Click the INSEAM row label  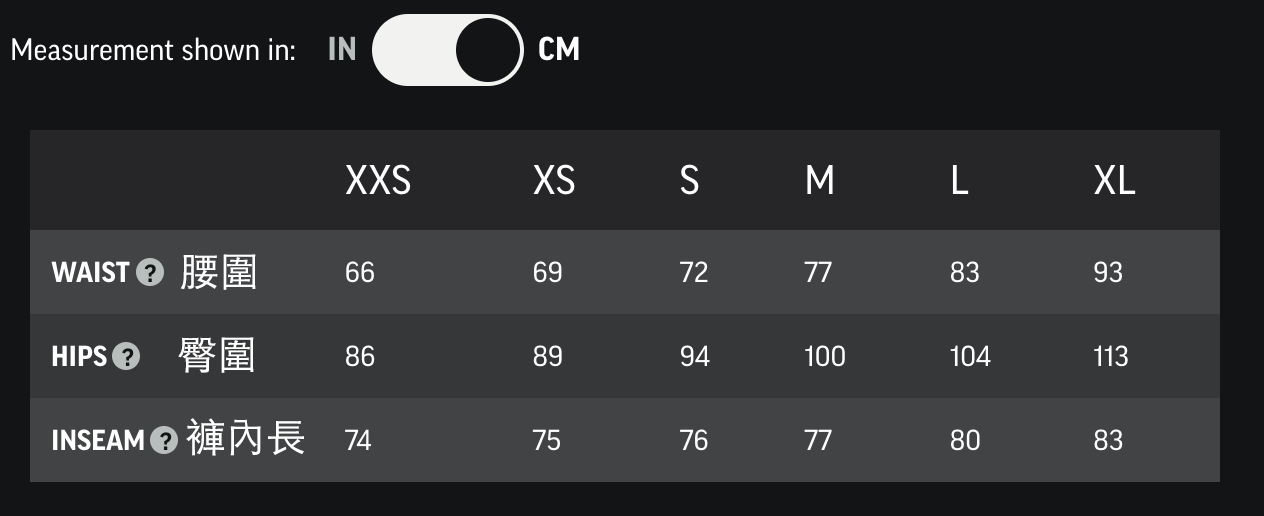click(x=98, y=440)
